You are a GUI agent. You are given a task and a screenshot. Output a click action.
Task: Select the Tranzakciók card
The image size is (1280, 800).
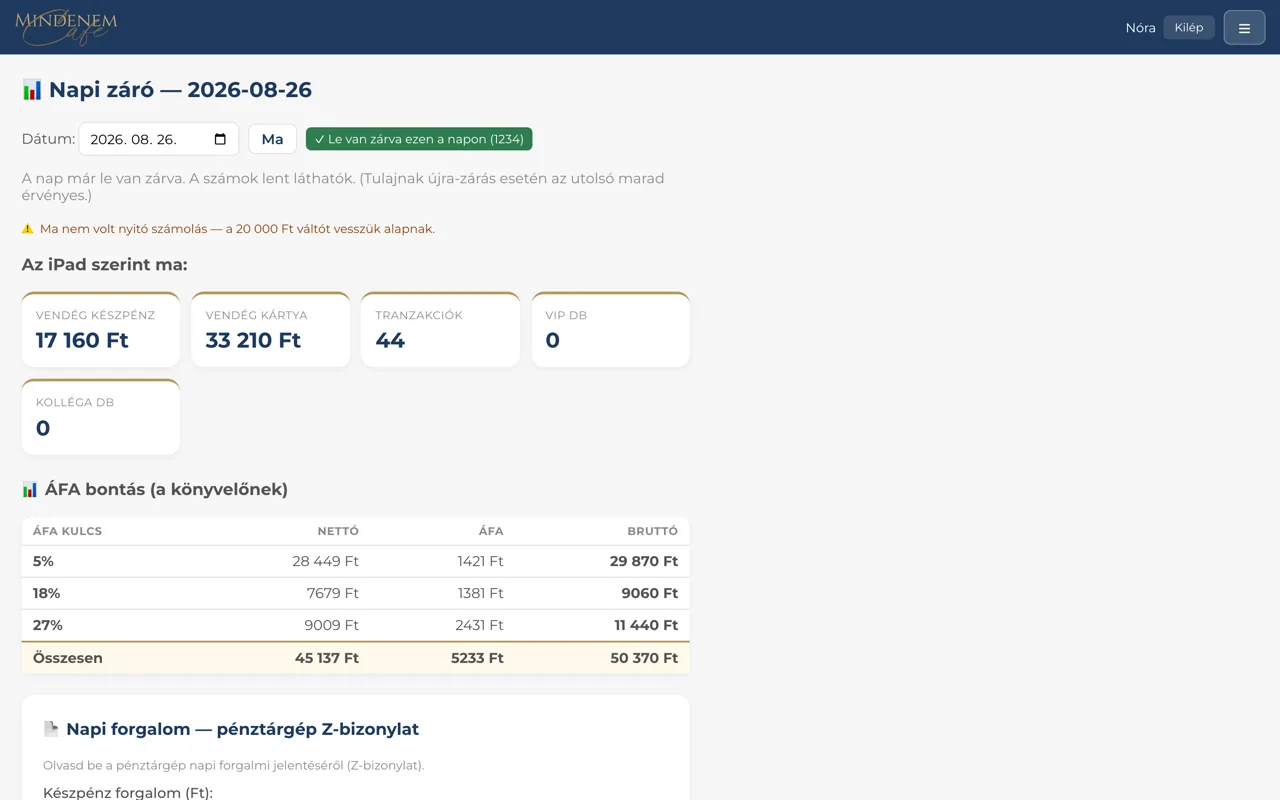pyautogui.click(x=441, y=329)
